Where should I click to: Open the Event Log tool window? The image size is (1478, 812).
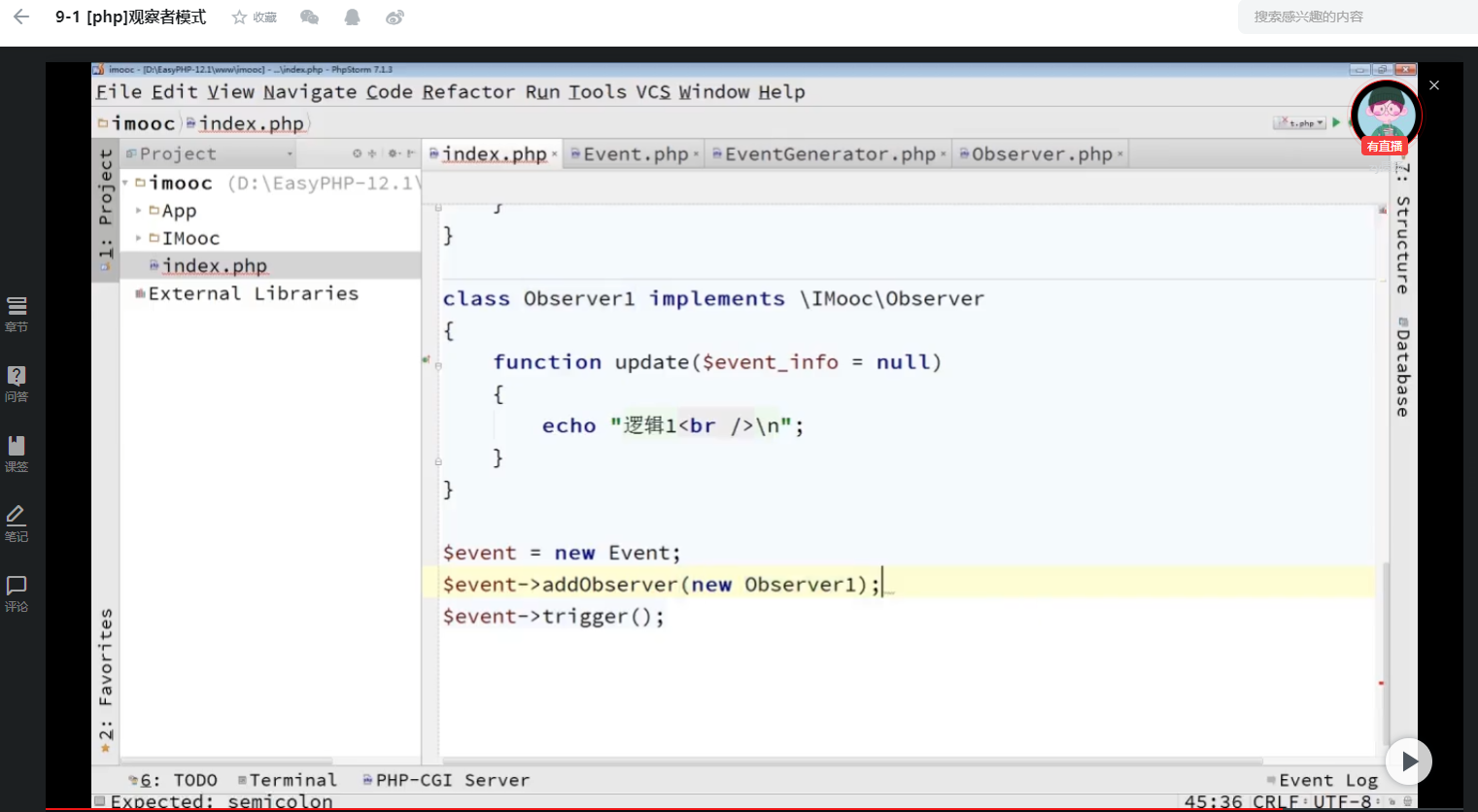pyautogui.click(x=1323, y=780)
